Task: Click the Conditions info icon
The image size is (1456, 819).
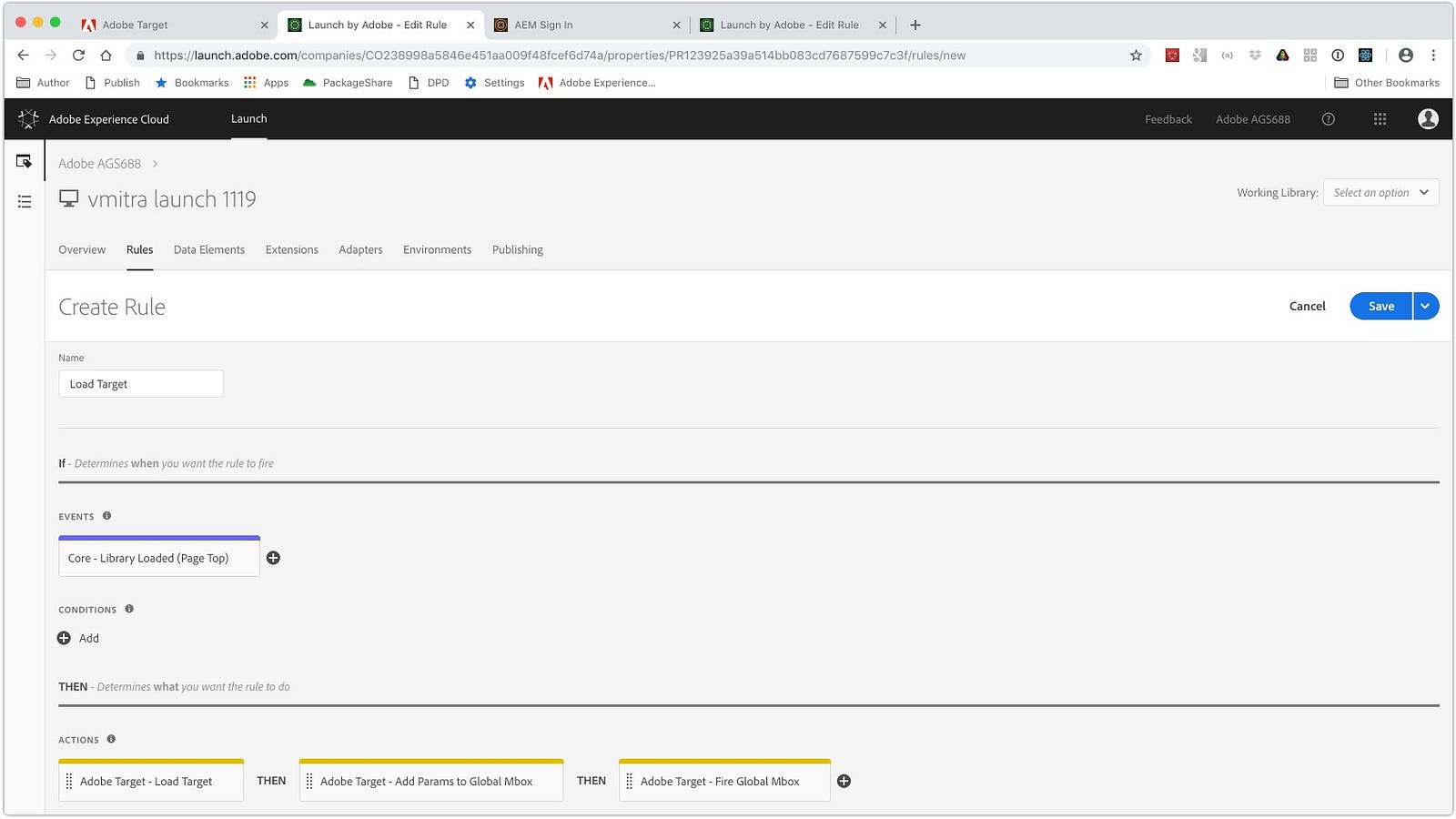Action: click(129, 609)
